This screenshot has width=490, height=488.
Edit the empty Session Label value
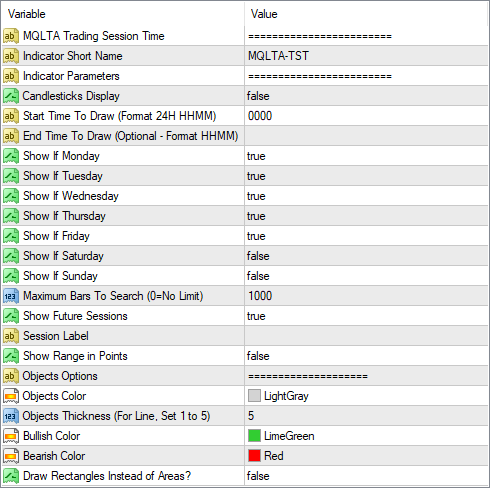366,336
